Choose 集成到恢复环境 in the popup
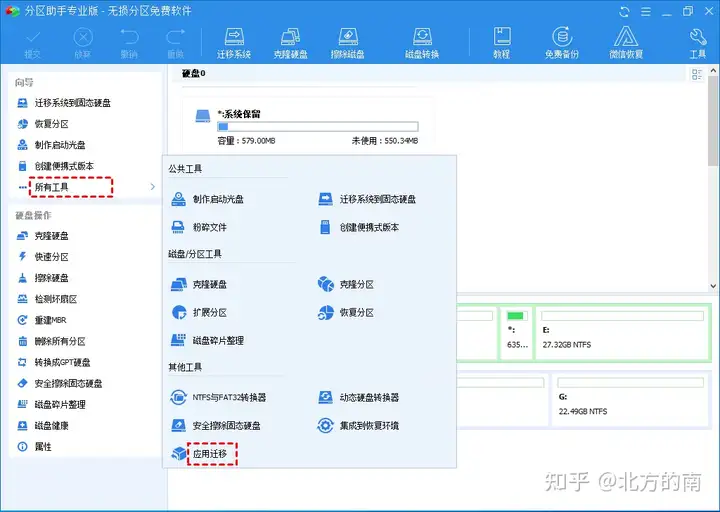Image resolution: width=720 pixels, height=512 pixels. 359,426
